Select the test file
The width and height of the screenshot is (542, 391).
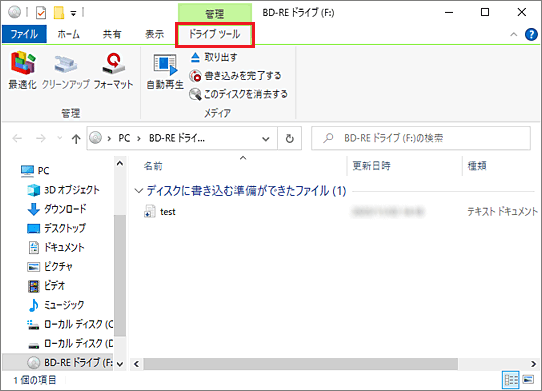(160, 211)
